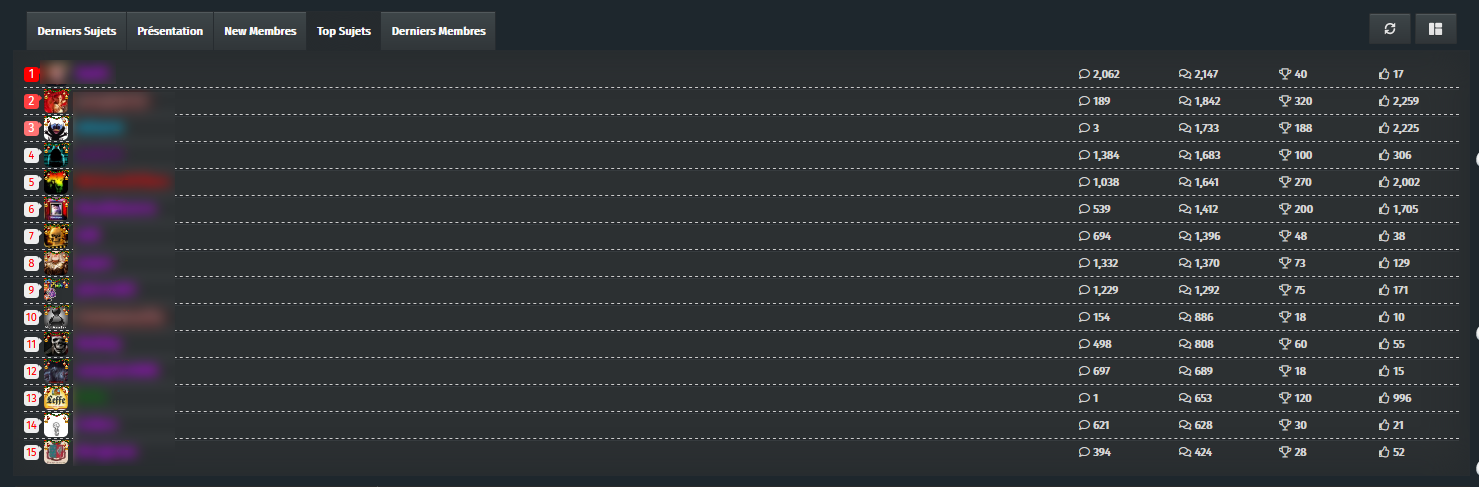This screenshot has width=1479, height=487.
Task: Open the Présentation tab
Action: click(170, 31)
